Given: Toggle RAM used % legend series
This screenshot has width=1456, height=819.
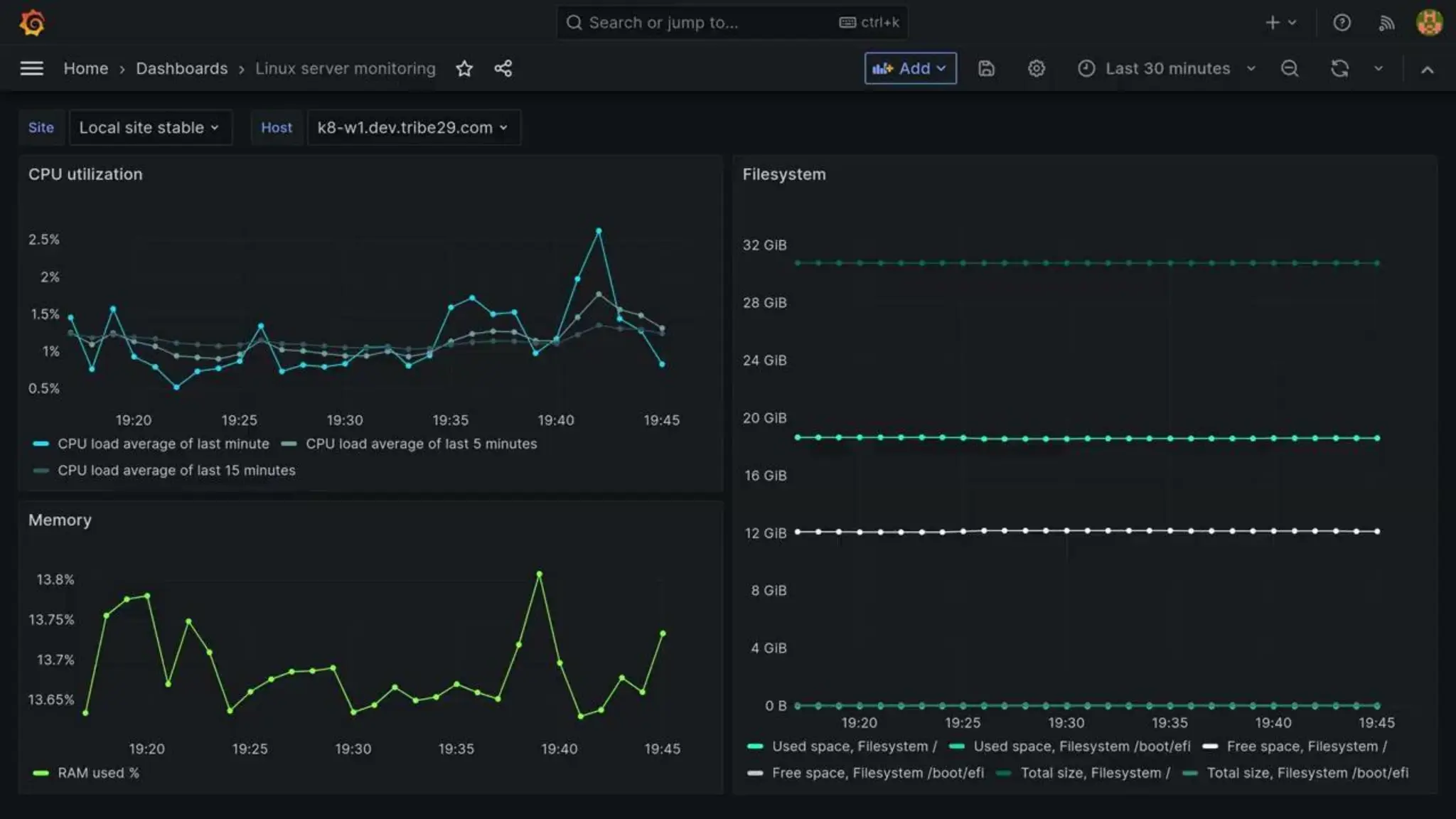Looking at the screenshot, I should (98, 773).
